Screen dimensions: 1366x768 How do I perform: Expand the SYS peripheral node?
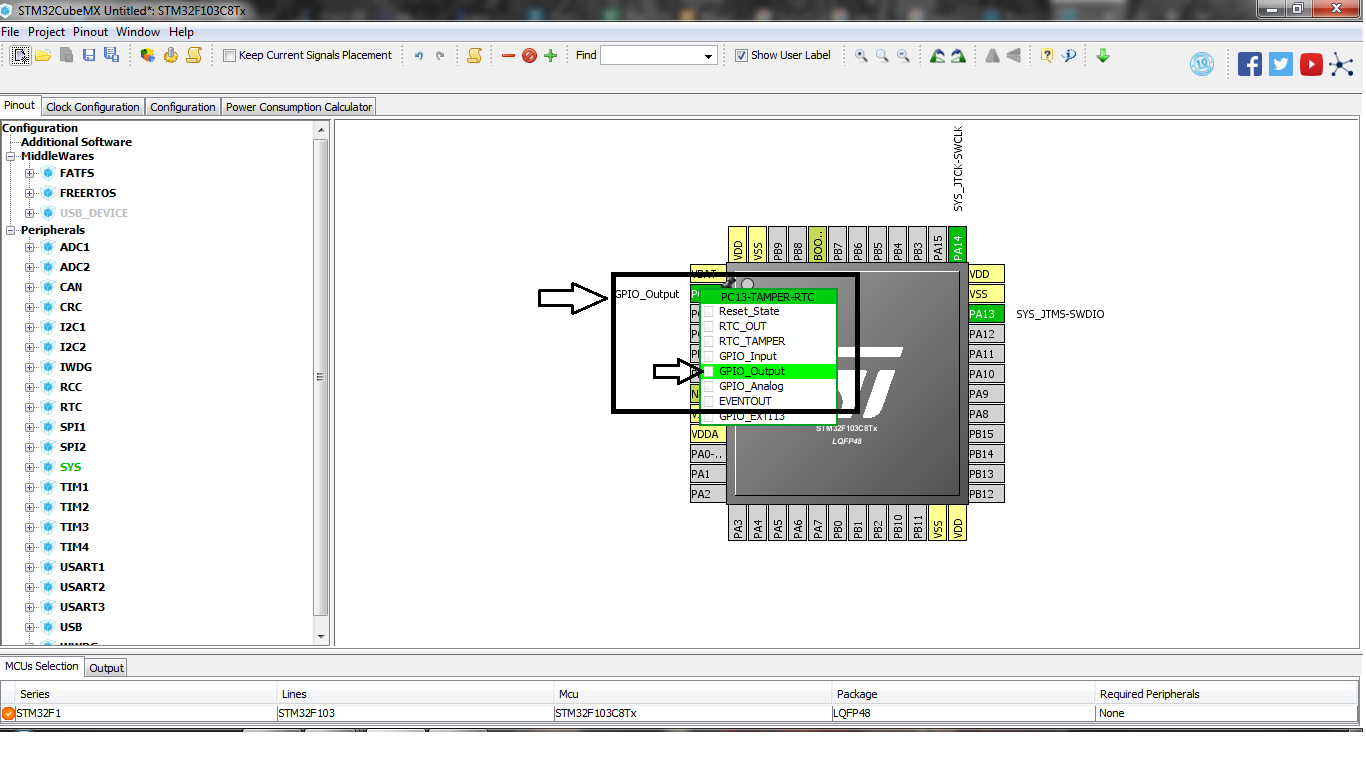pos(30,467)
